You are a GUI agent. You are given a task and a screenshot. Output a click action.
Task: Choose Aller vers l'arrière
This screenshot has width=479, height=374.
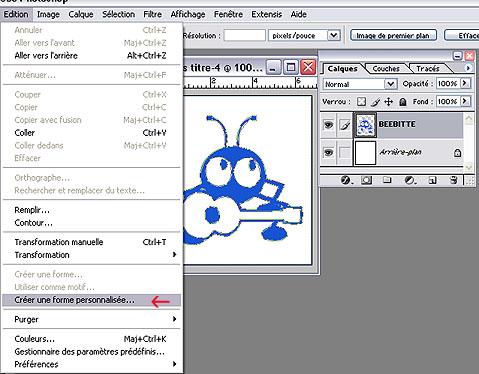tap(91, 55)
